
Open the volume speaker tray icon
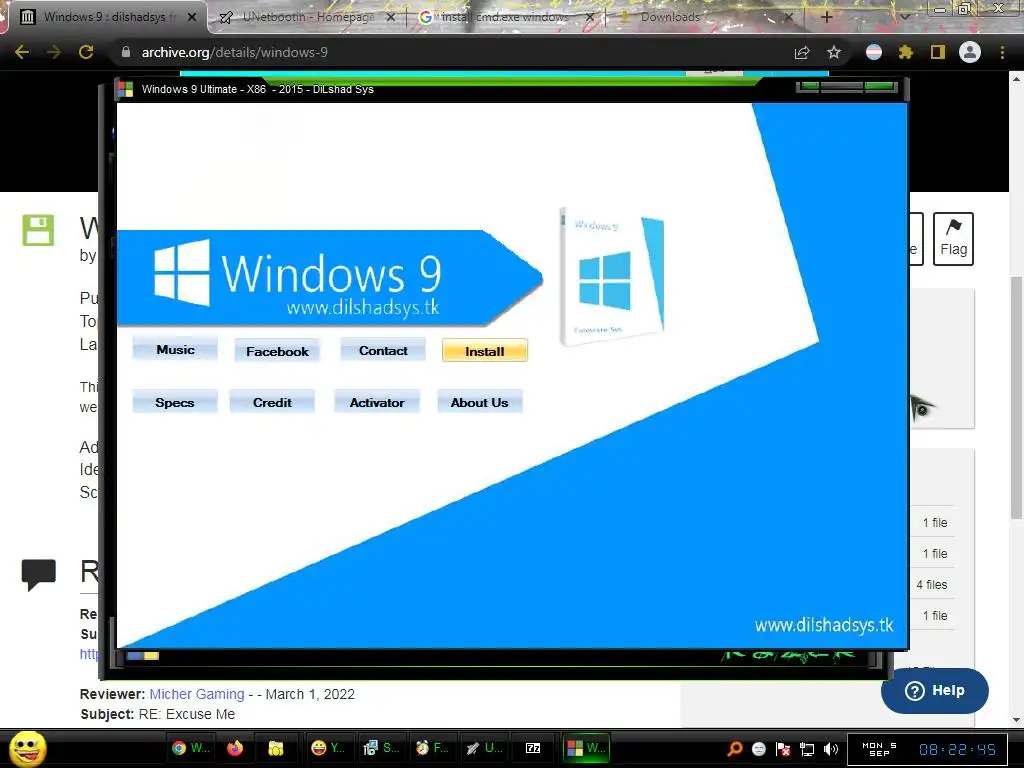click(831, 749)
